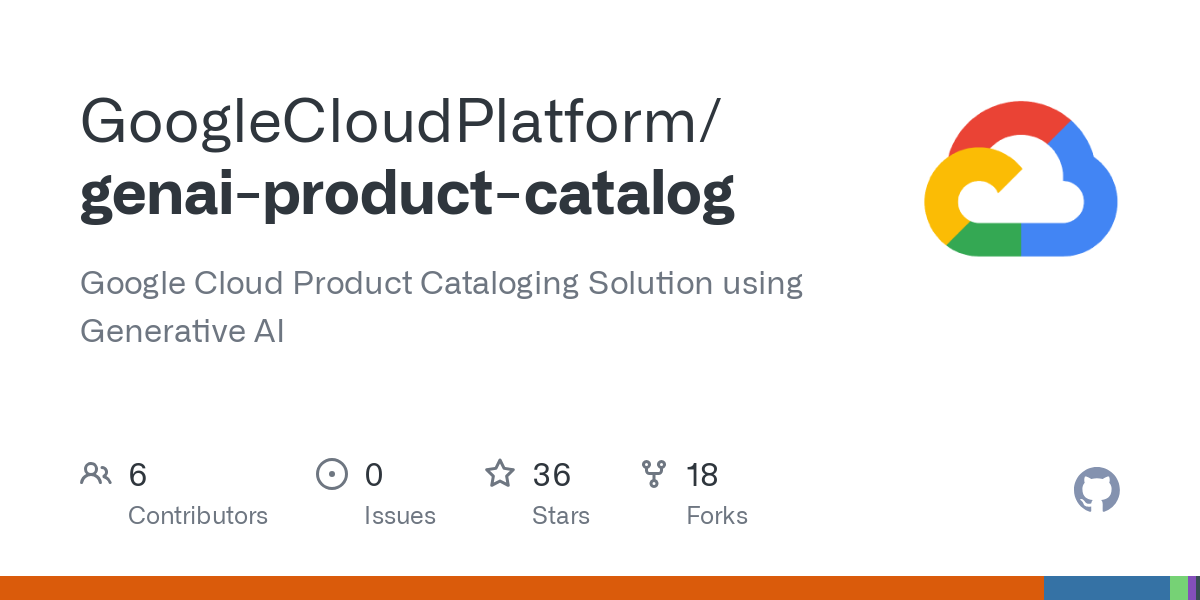Click the contributor count 6
The width and height of the screenshot is (1200, 600).
138,475
